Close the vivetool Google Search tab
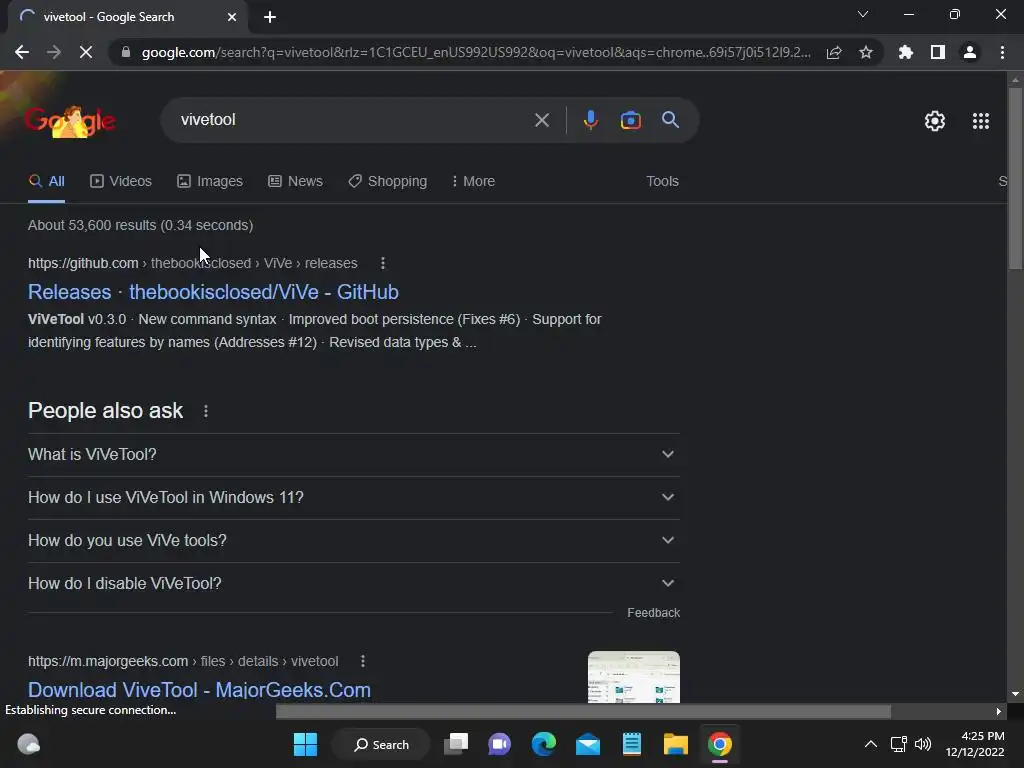 pyautogui.click(x=232, y=17)
